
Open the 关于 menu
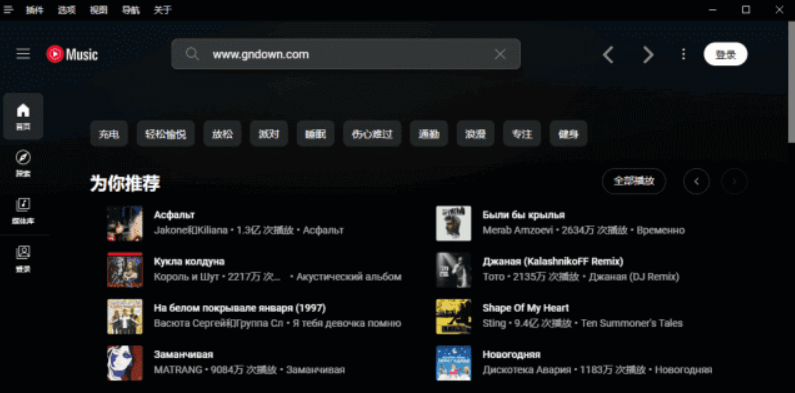coord(163,10)
